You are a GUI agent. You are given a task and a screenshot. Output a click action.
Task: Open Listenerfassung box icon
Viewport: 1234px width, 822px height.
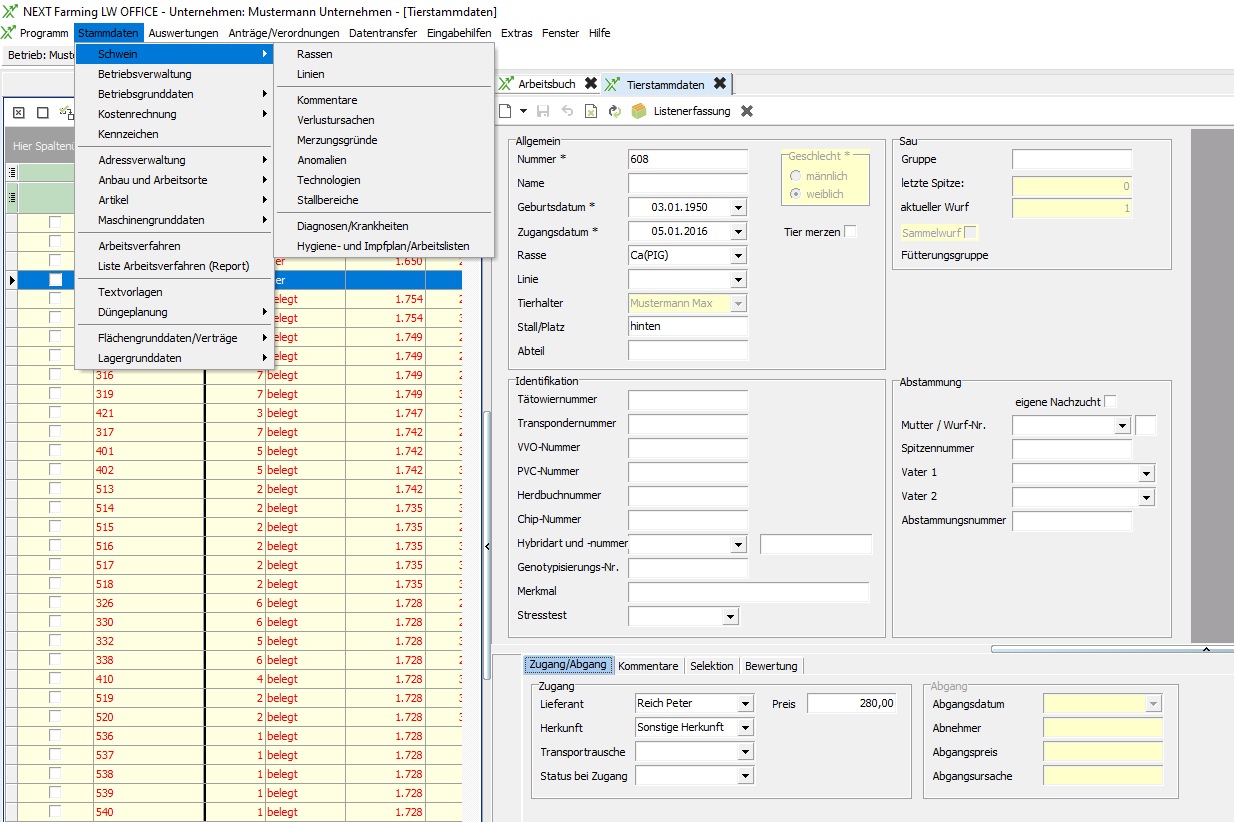click(x=638, y=111)
